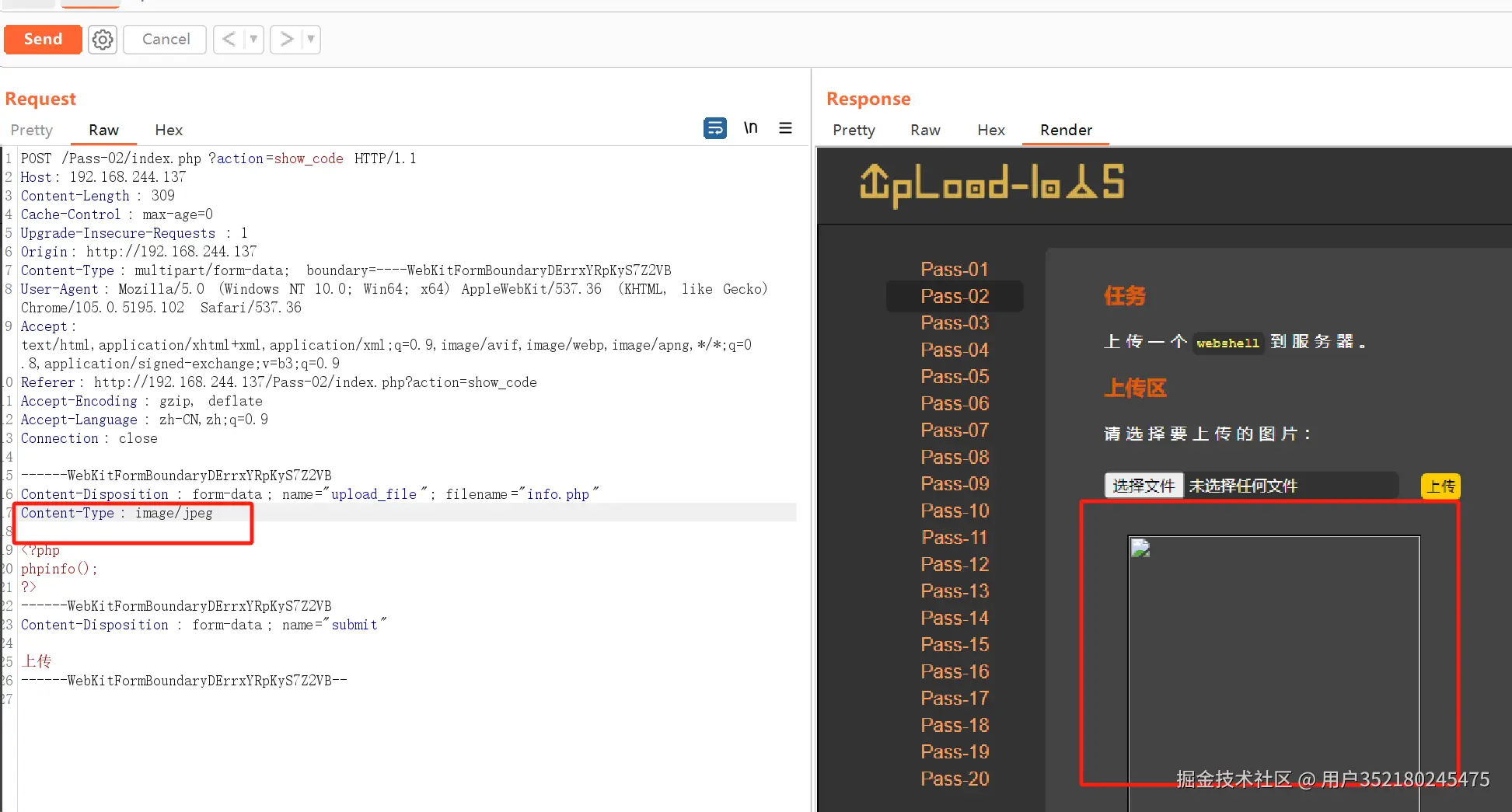Open Pass-08 in the rendered page
Screen dimensions: 1512x812
tap(955, 457)
